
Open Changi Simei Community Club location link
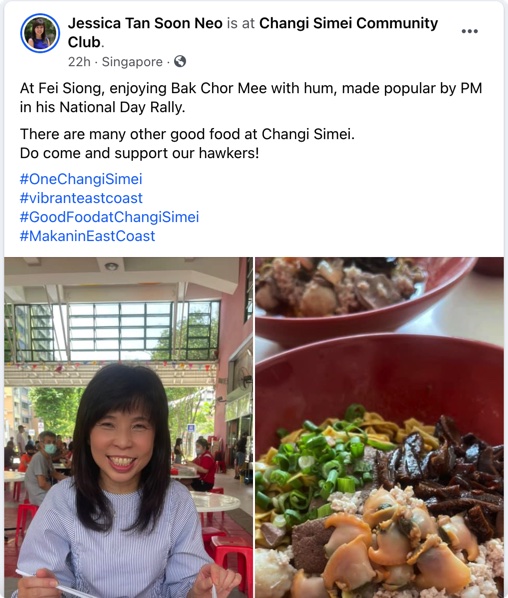point(253,32)
